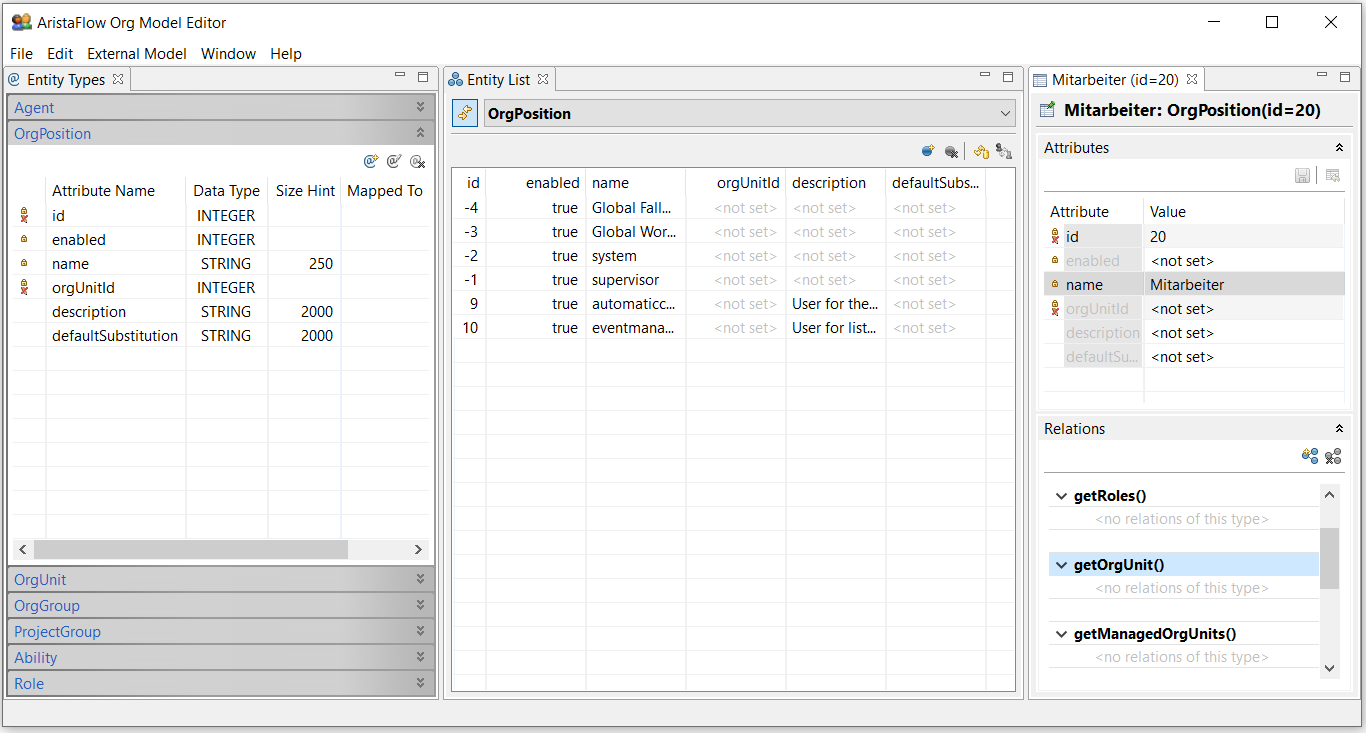Maximize the Entity List panel
1366x733 pixels.
(x=1008, y=76)
